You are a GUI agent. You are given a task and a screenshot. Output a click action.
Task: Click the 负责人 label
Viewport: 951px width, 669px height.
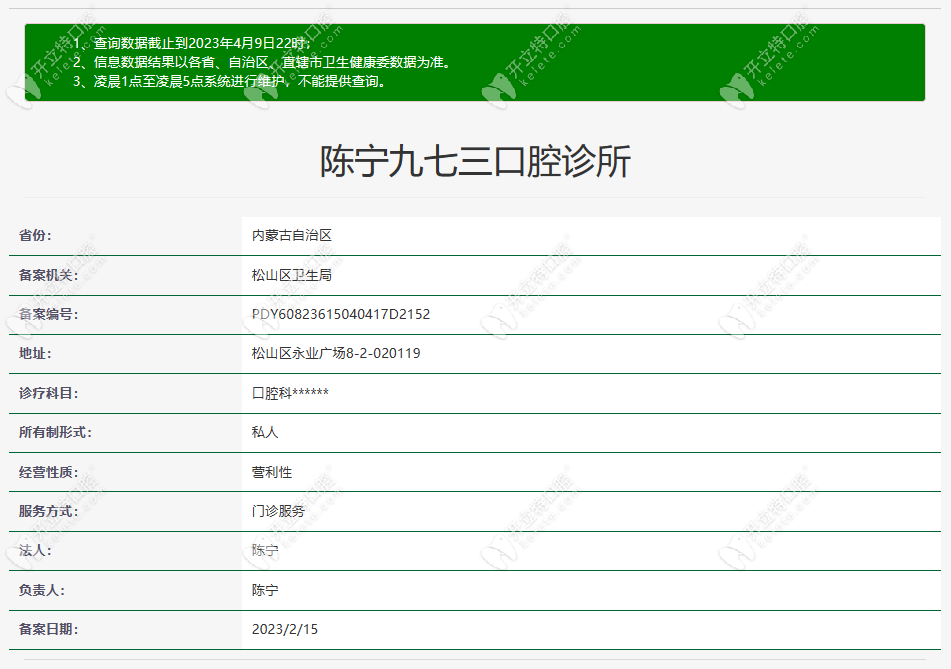[42, 590]
